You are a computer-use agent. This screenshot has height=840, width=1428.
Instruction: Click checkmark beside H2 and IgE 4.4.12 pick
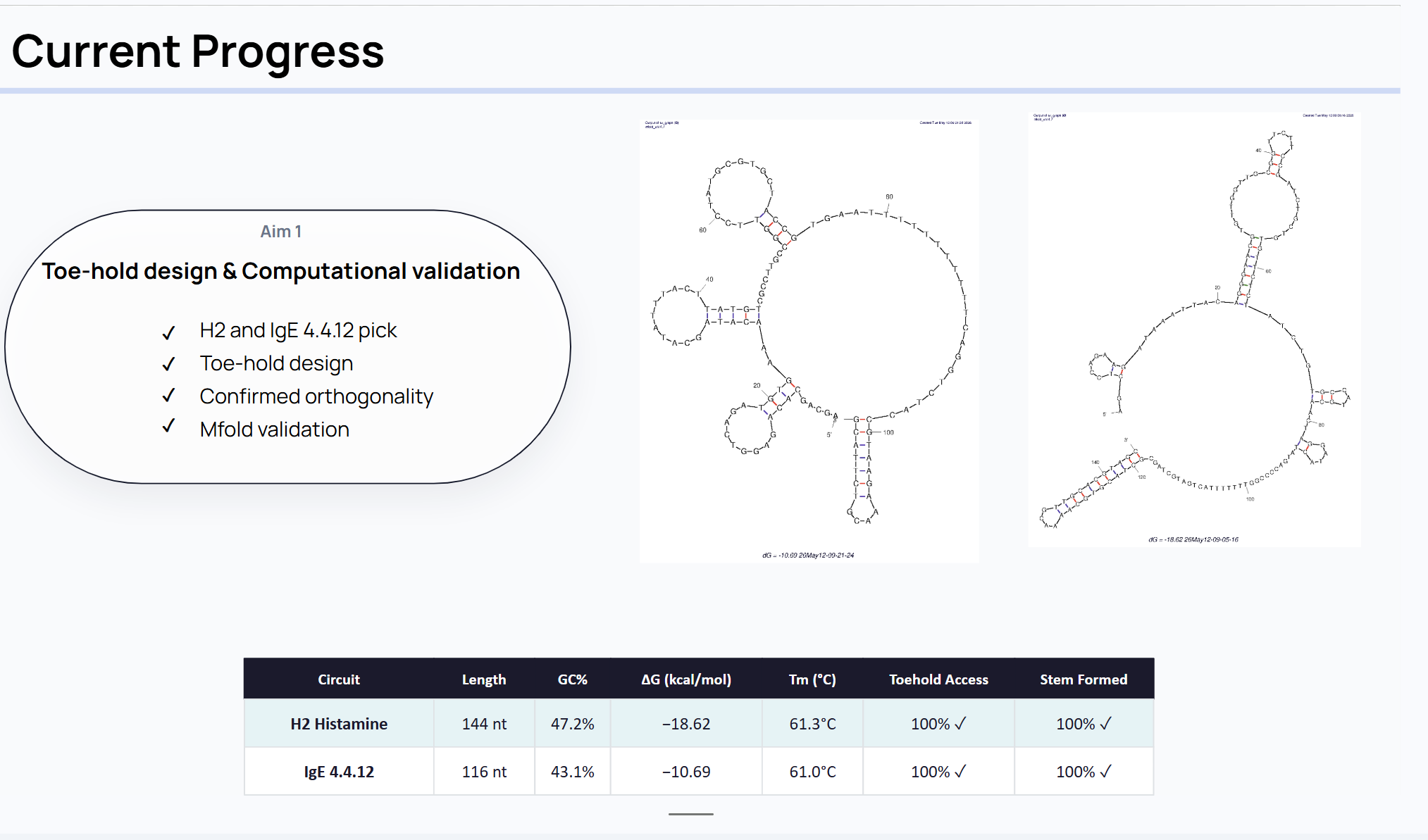click(168, 332)
